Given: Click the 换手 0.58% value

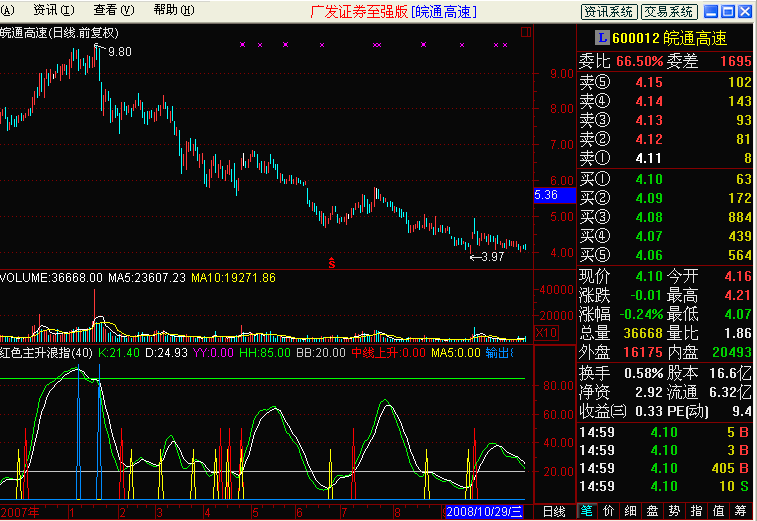Looking at the screenshot, I should click(x=644, y=373).
